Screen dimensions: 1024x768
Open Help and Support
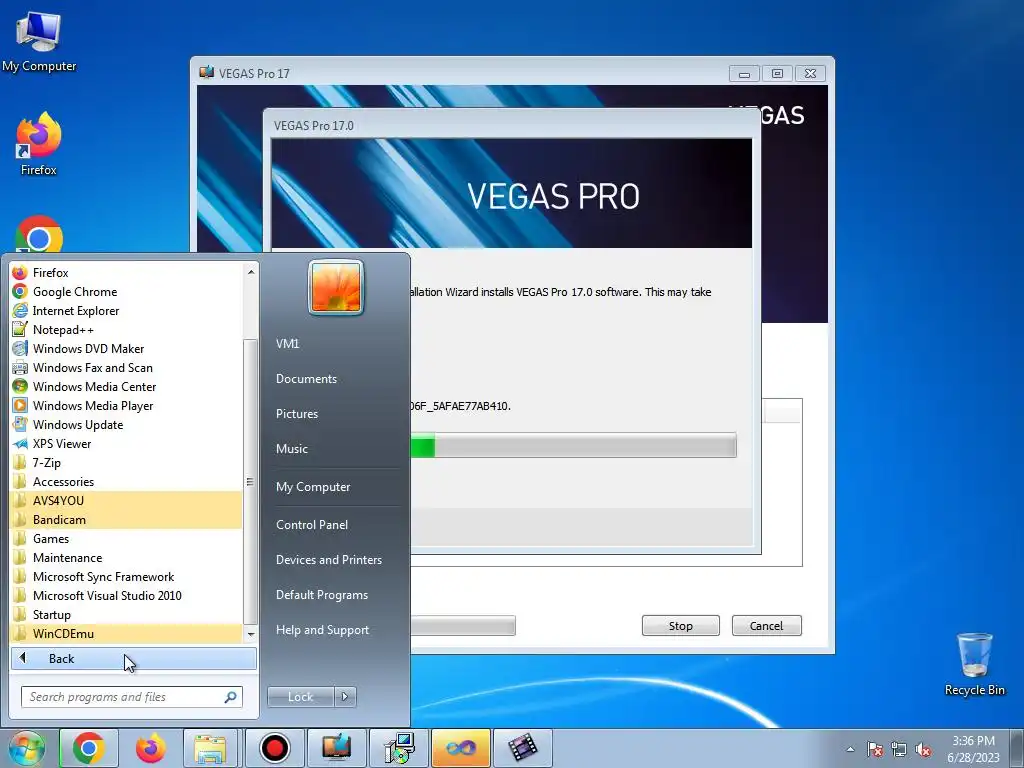point(322,630)
